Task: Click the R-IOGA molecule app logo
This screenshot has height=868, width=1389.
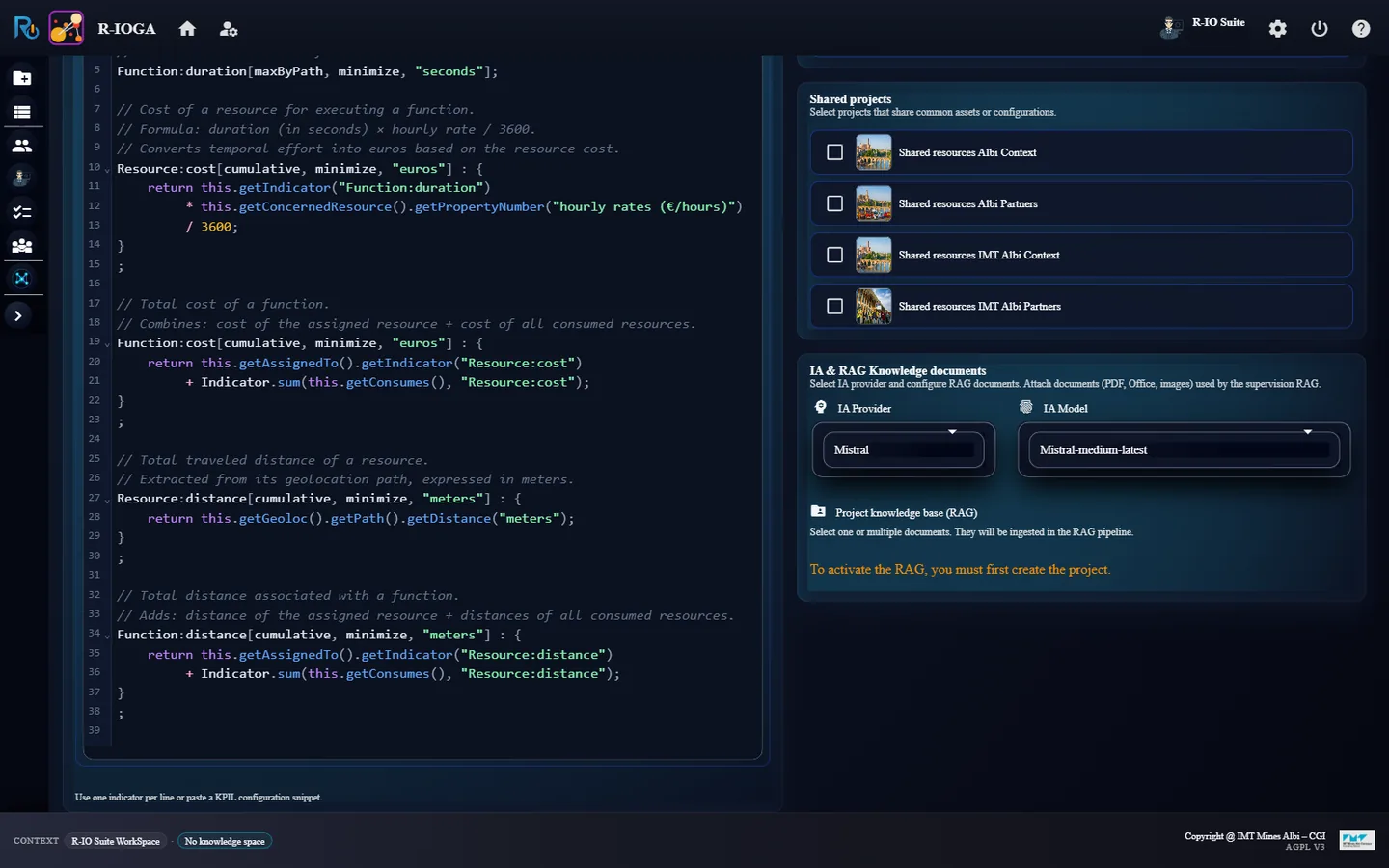Action: point(67,28)
